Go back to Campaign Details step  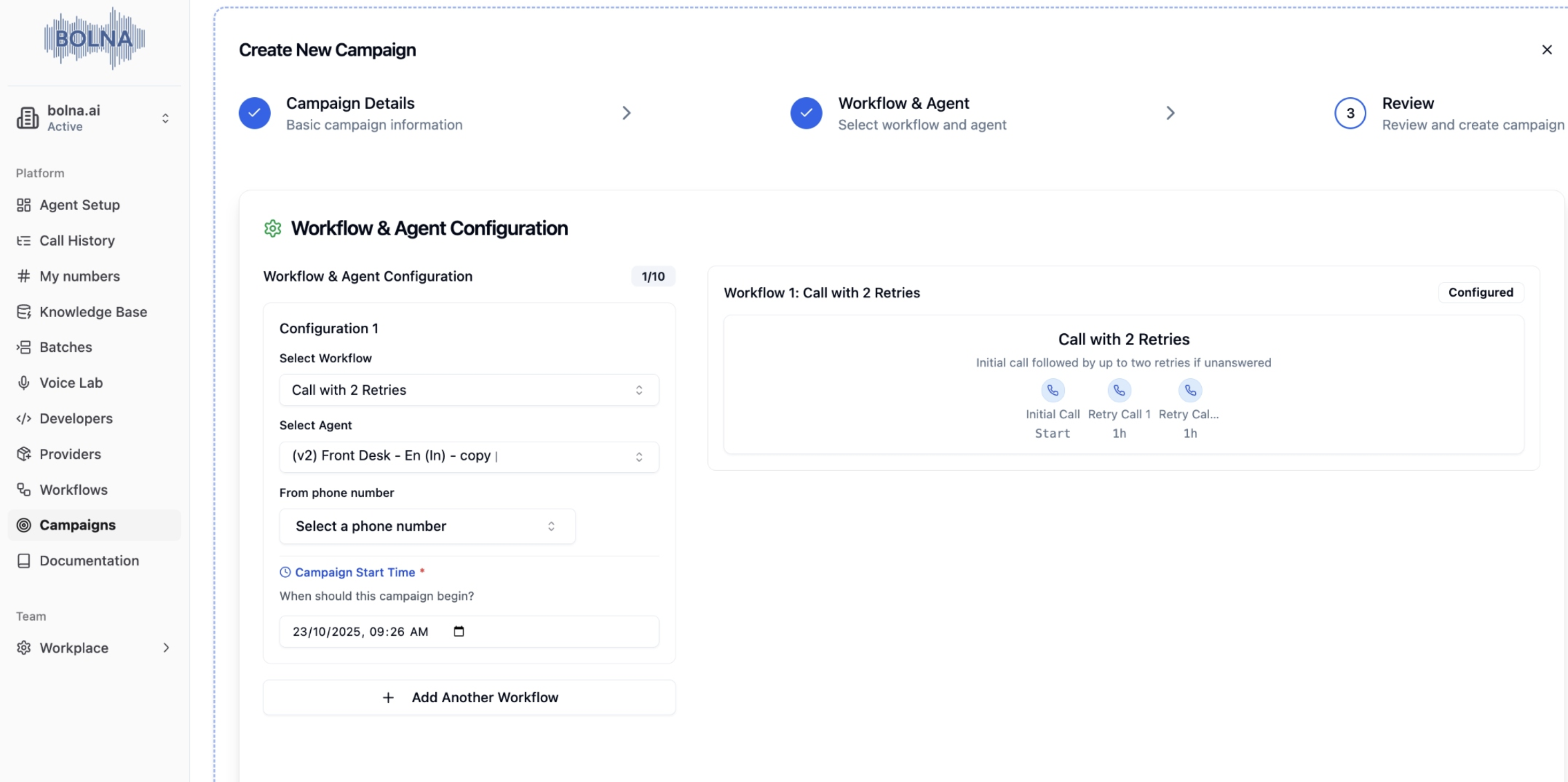point(350,113)
